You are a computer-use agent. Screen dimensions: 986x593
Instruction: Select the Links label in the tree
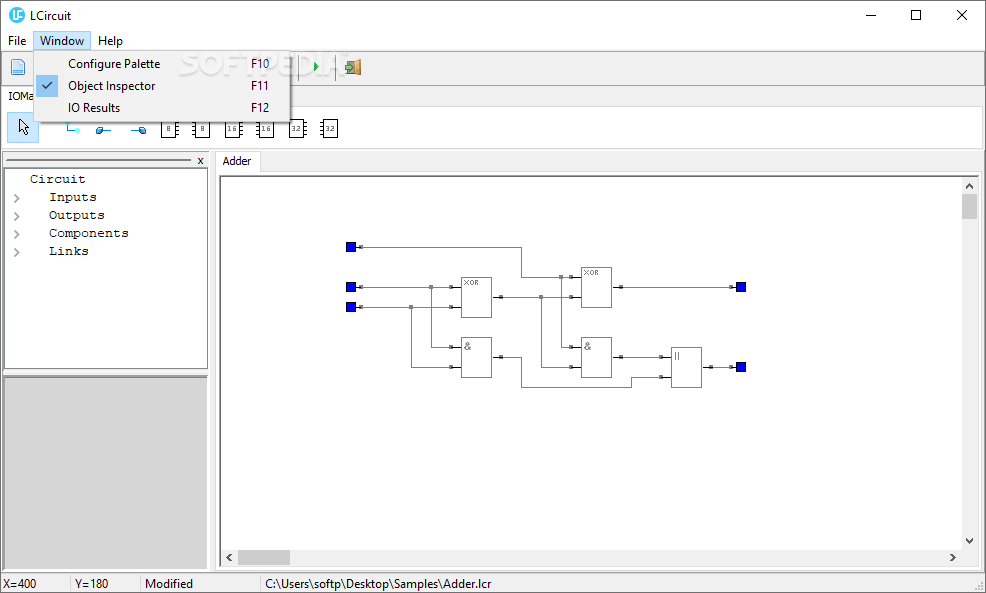pos(69,252)
